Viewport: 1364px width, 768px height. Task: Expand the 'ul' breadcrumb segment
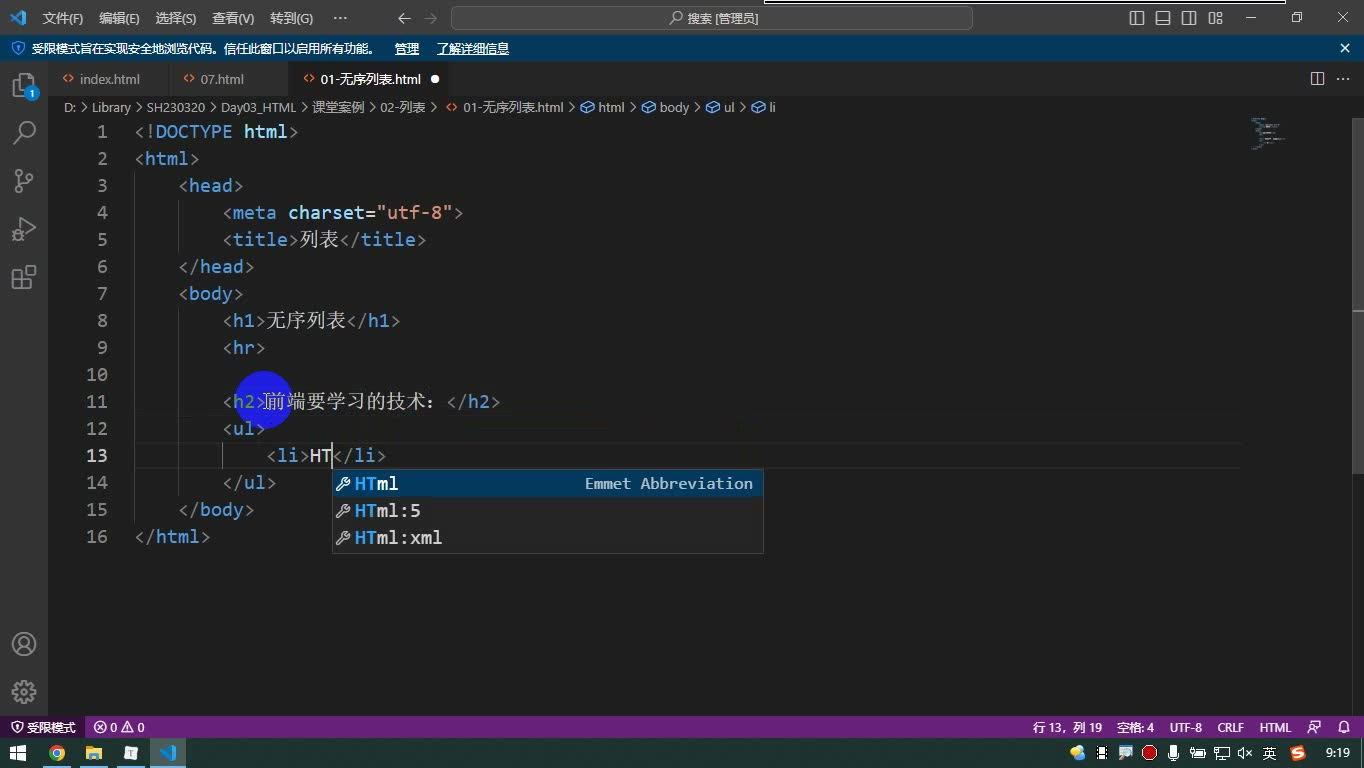[x=720, y=107]
